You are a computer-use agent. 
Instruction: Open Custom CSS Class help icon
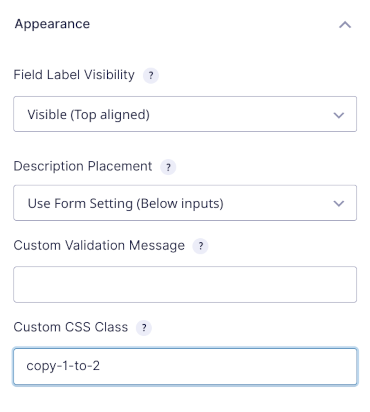[x=144, y=328]
